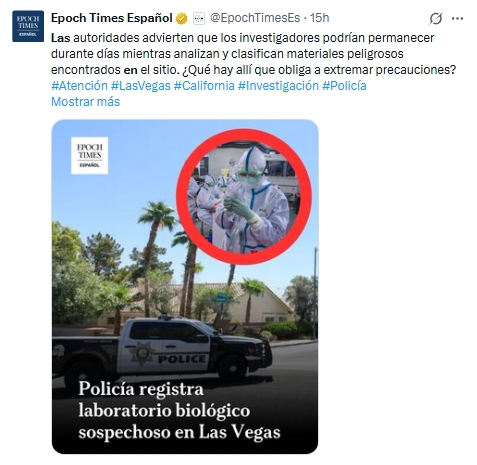
Task: Expand the post with Mostrar más
Action: tap(85, 102)
